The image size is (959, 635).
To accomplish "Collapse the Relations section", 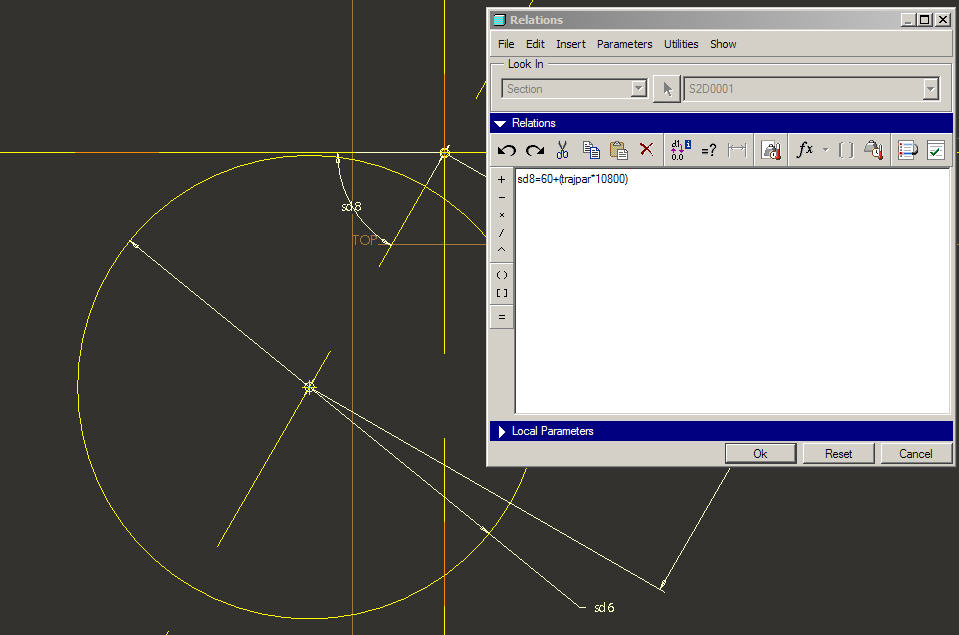I will 500,123.
